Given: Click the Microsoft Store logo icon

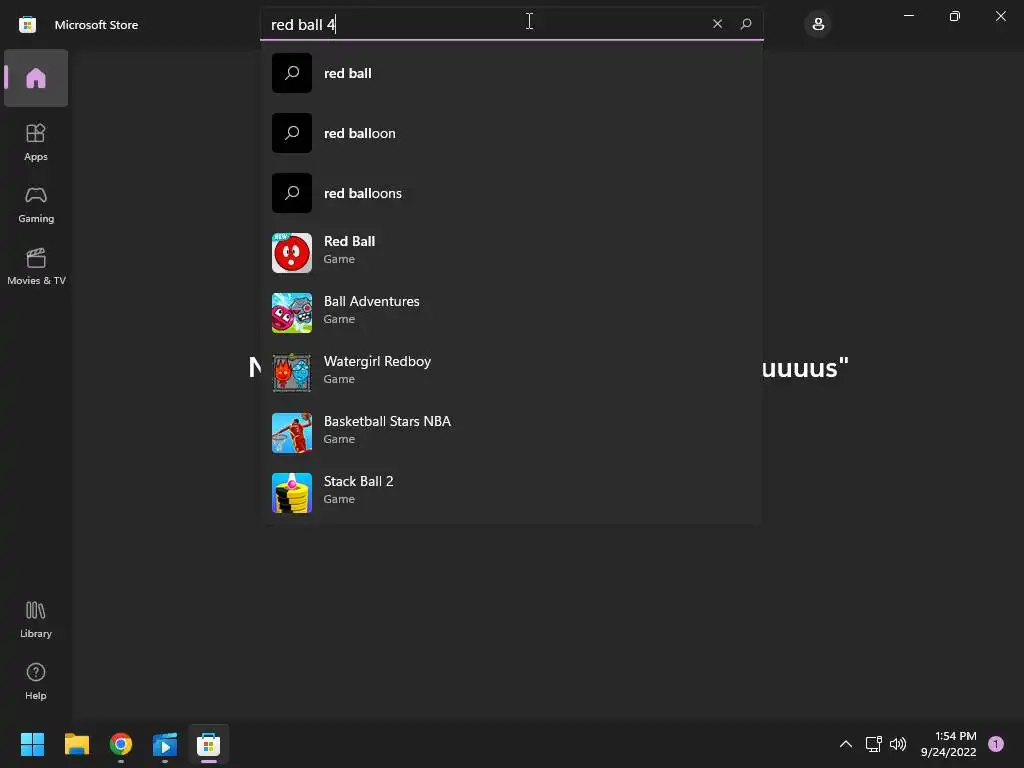Looking at the screenshot, I should (27, 25).
